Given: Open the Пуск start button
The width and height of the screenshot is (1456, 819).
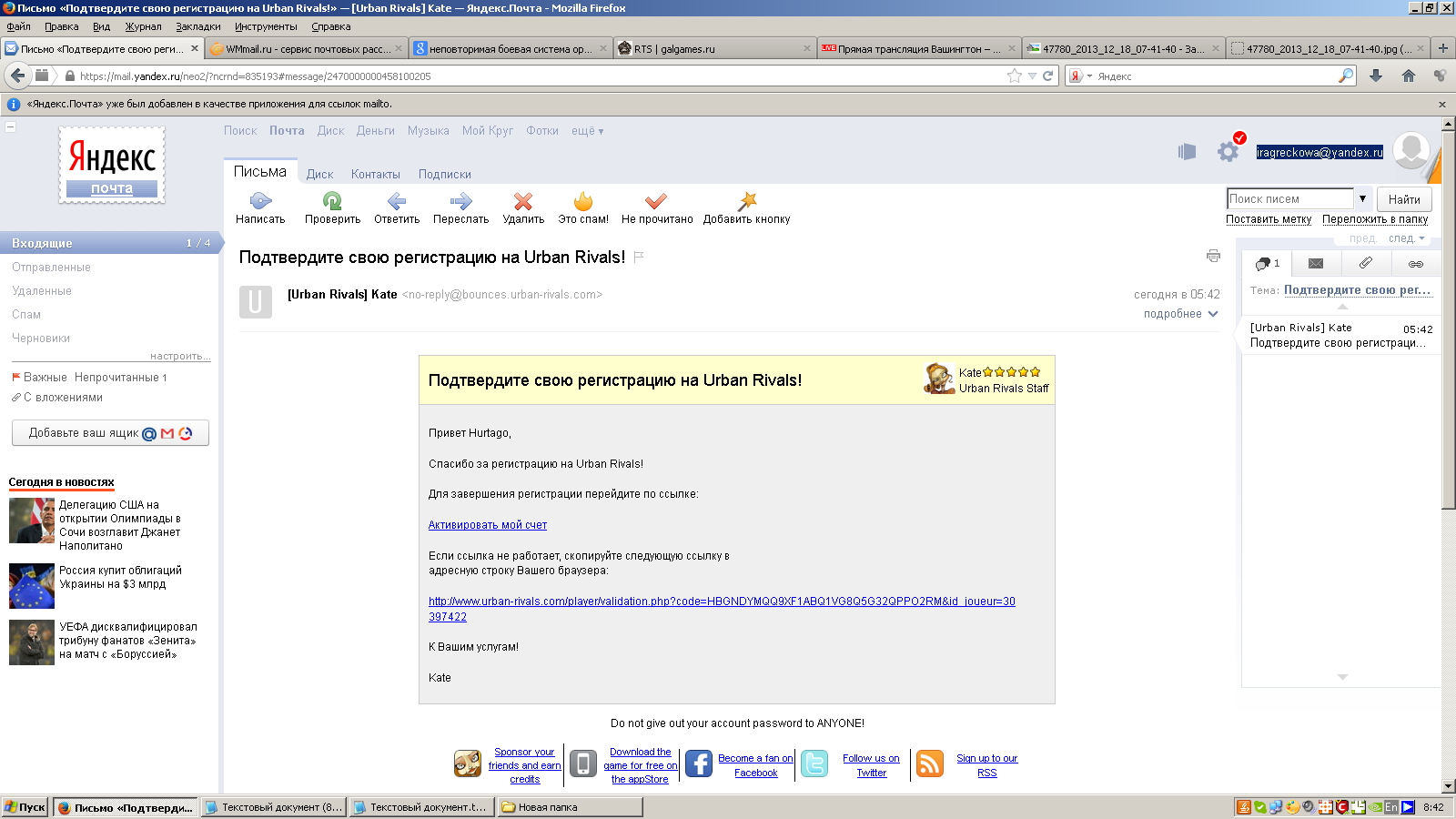Looking at the screenshot, I should [x=25, y=807].
